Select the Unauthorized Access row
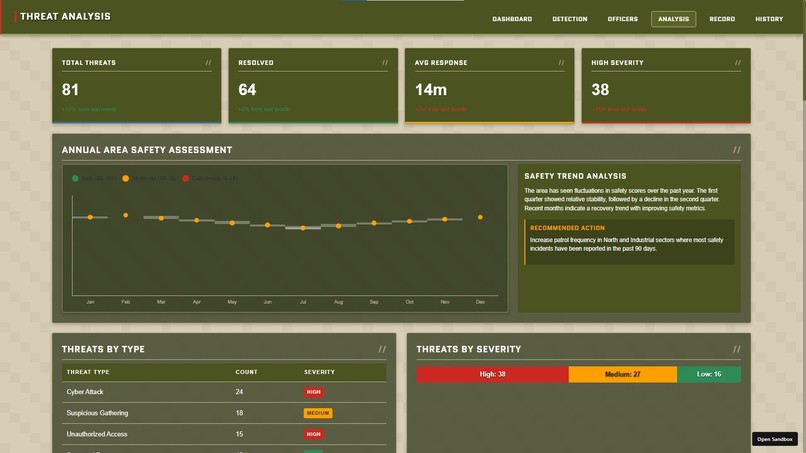 point(224,434)
